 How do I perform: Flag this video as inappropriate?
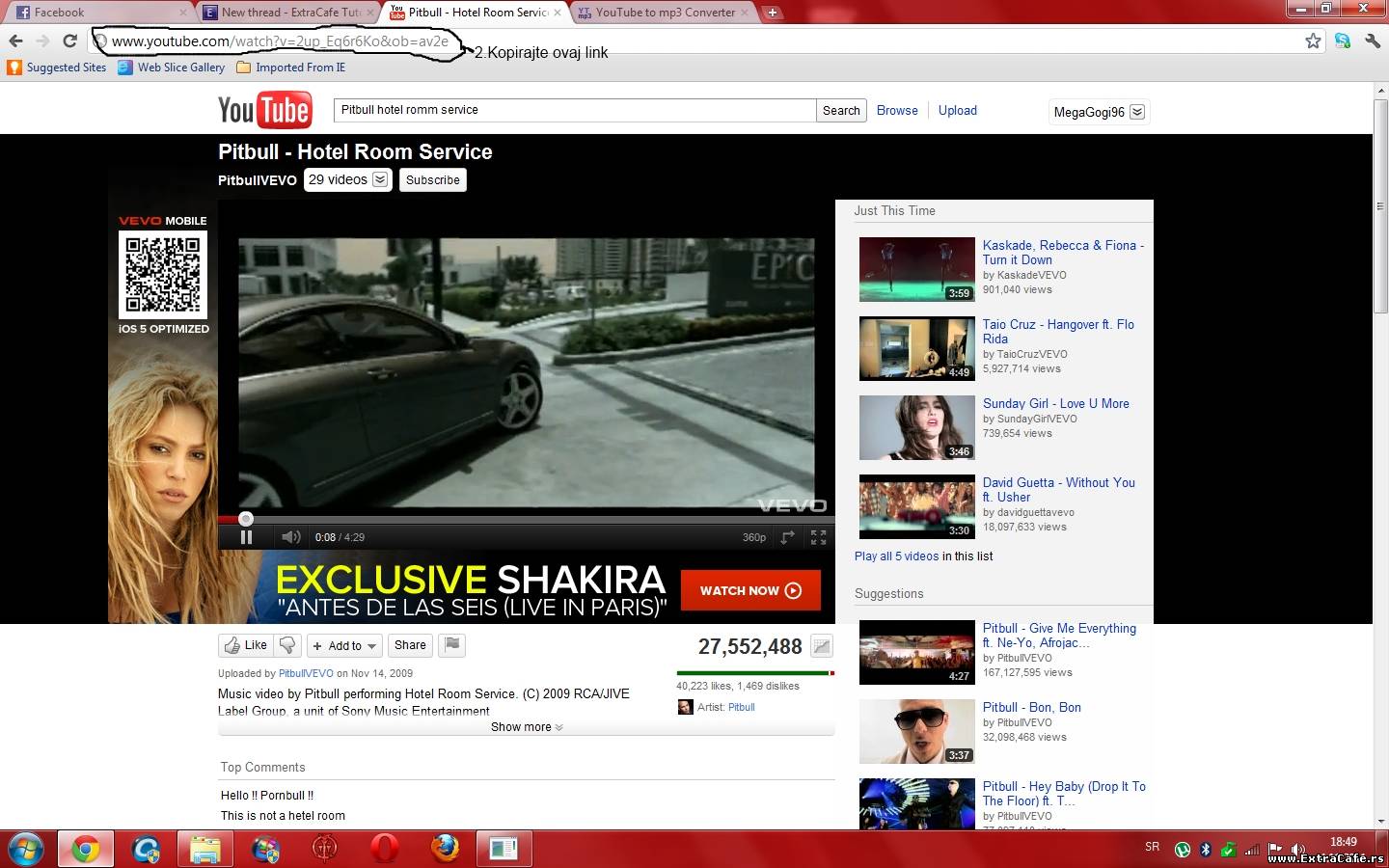coord(452,645)
